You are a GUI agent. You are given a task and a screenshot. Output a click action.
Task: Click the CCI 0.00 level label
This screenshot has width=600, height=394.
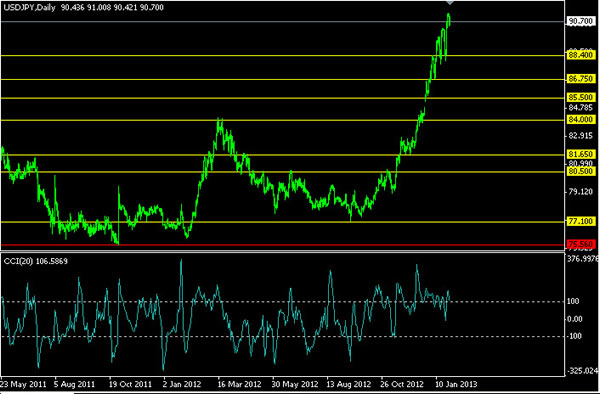(575, 319)
